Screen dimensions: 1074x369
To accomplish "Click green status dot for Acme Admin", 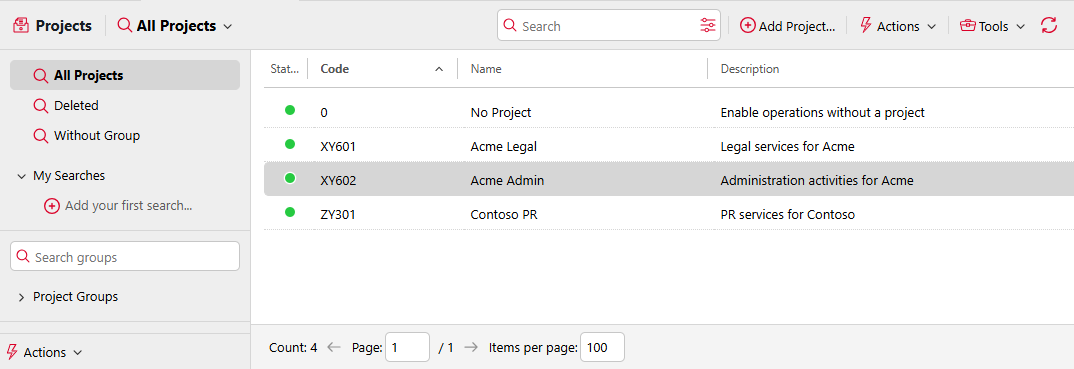I will coord(290,178).
